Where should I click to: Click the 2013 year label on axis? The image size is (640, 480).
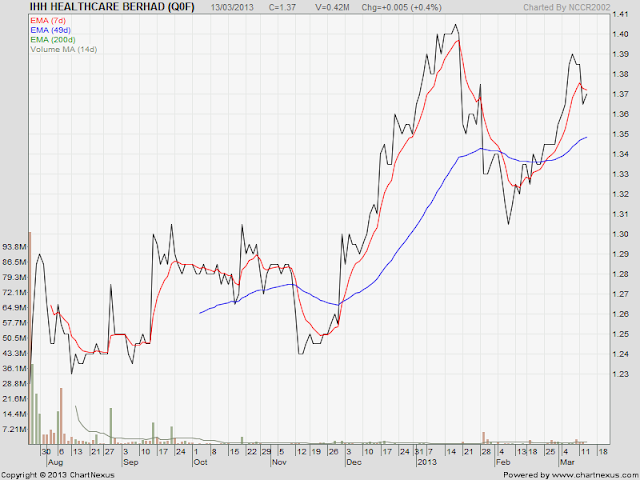coord(427,462)
